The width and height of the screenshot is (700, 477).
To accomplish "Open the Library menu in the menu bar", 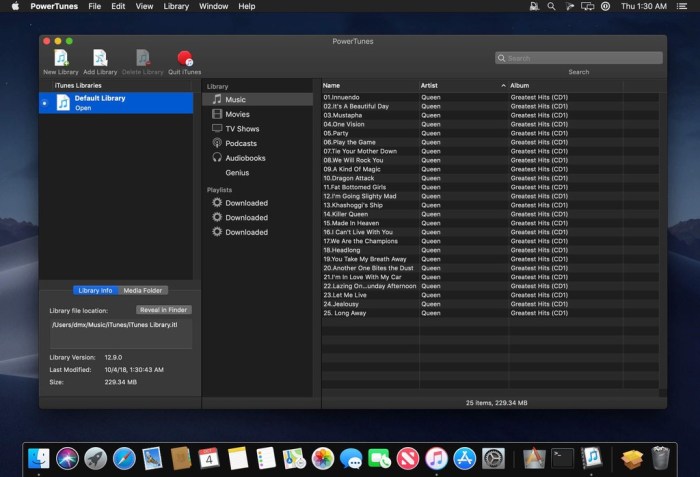I will [176, 6].
